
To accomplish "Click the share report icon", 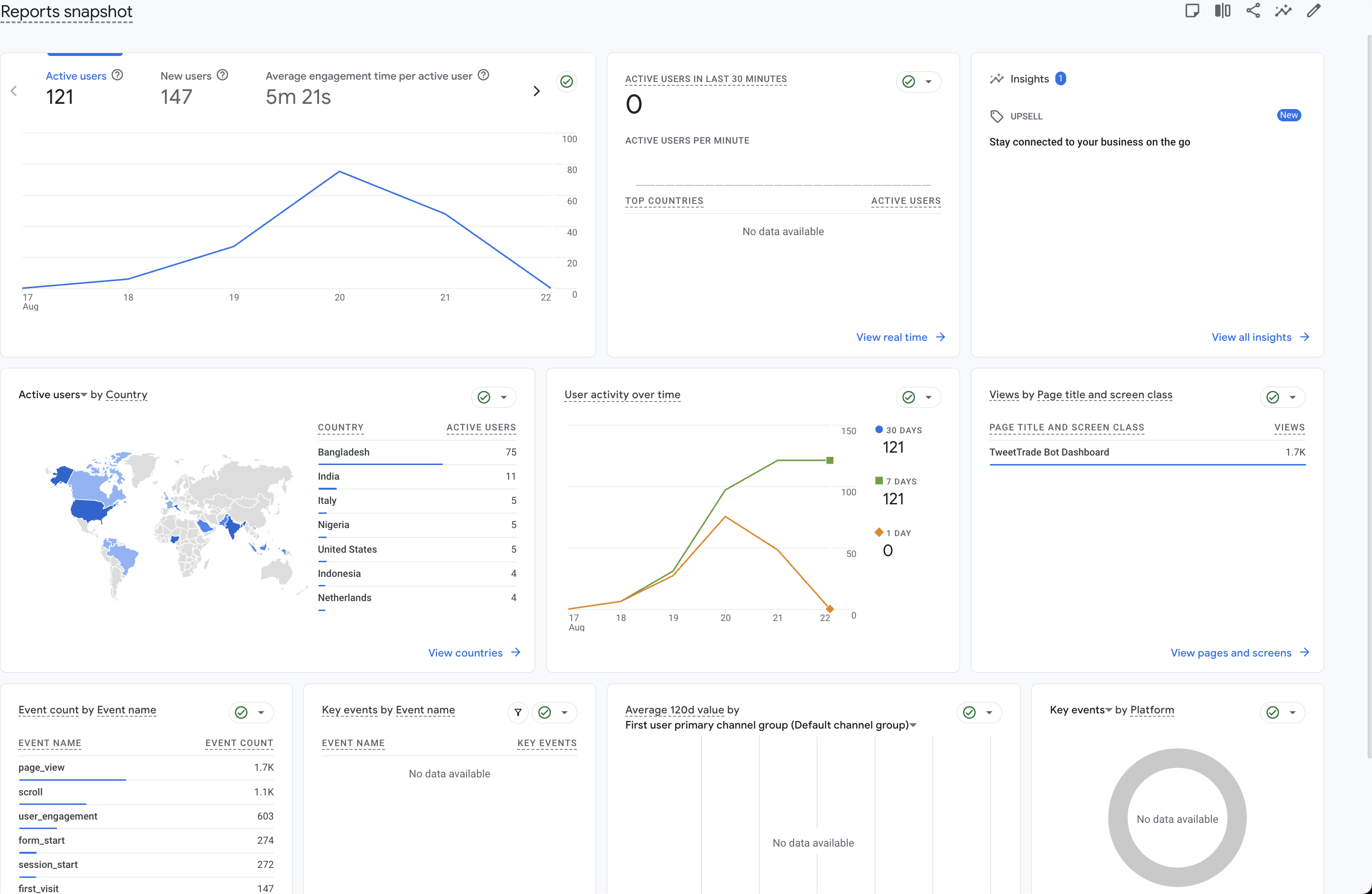I will point(1253,10).
